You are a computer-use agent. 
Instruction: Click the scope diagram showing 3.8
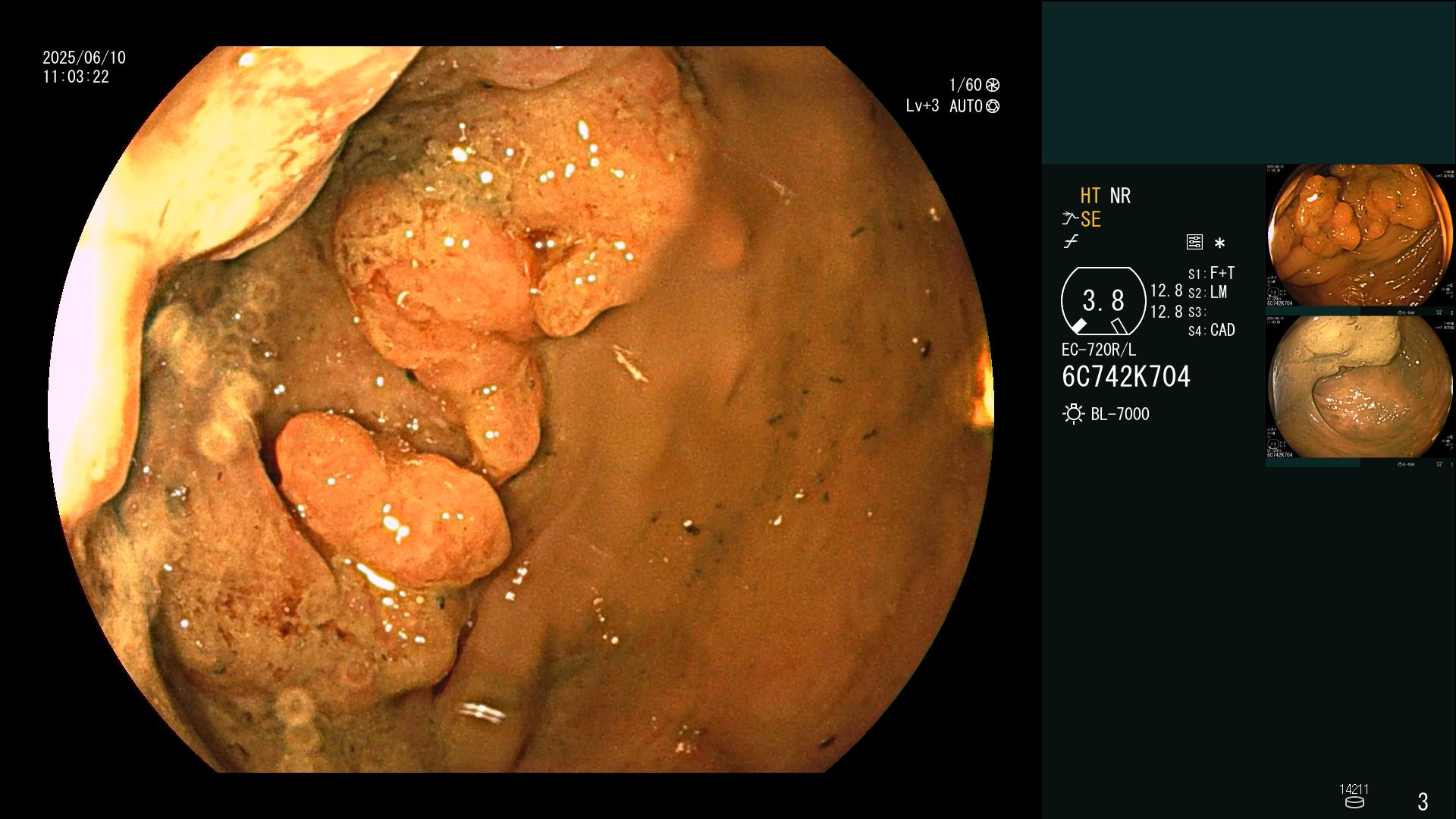coord(1103,301)
